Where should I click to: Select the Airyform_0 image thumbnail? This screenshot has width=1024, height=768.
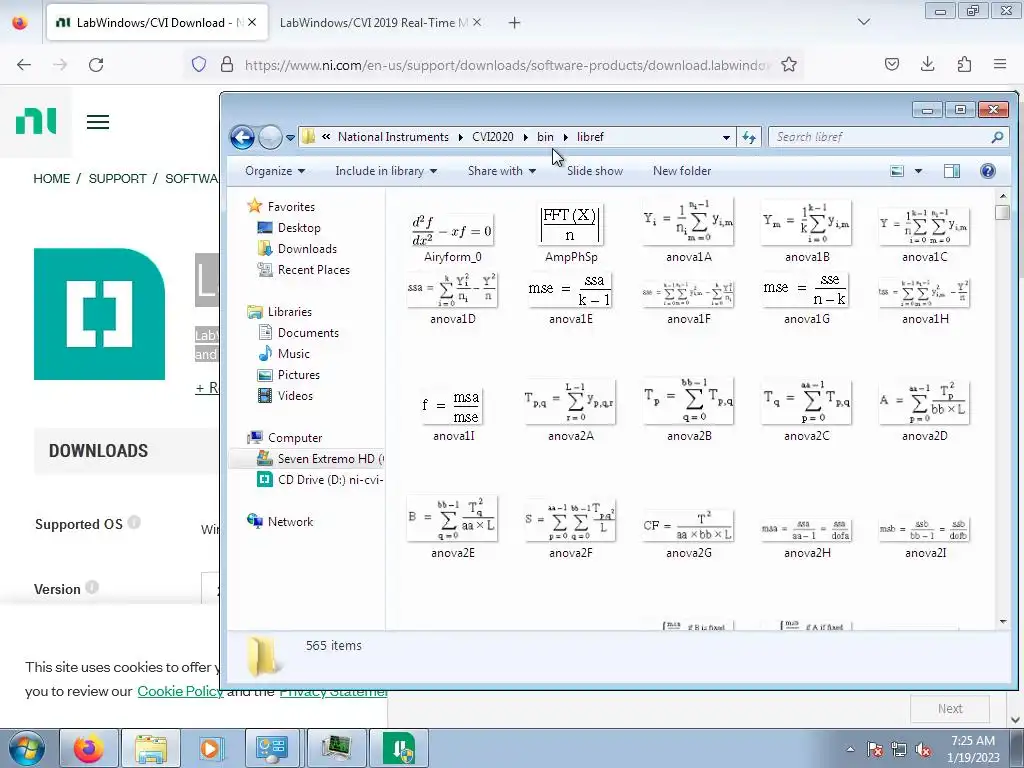[452, 231]
